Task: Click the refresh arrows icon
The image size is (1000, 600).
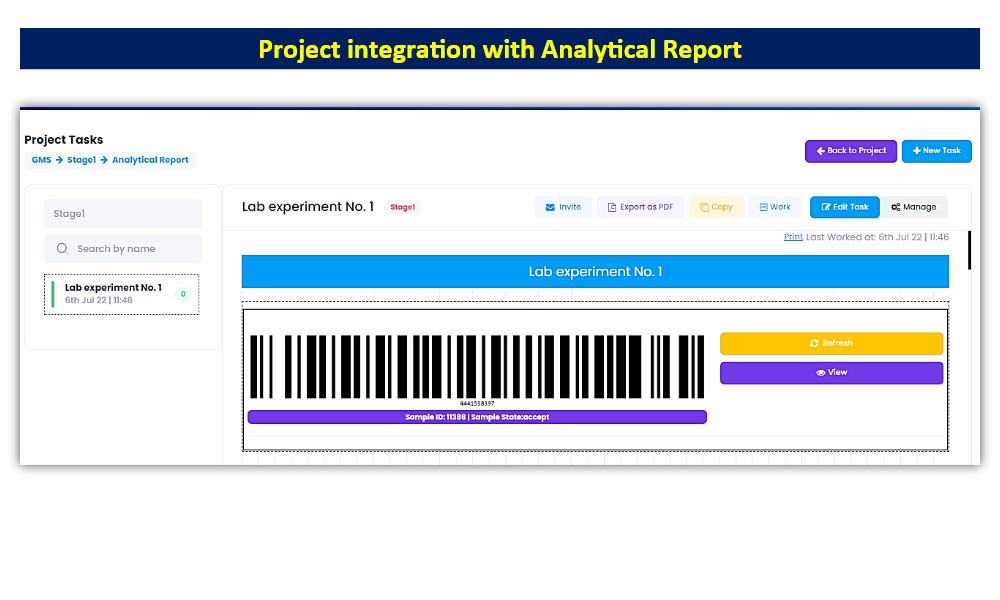Action: [814, 343]
